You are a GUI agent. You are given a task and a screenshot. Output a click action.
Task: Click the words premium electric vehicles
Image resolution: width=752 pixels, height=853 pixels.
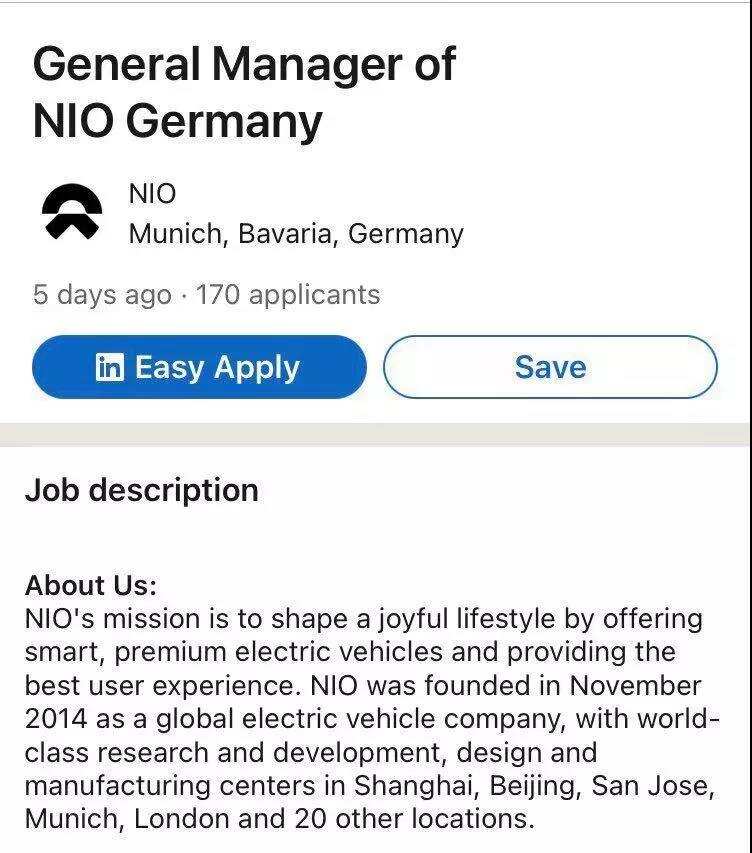pyautogui.click(x=277, y=653)
